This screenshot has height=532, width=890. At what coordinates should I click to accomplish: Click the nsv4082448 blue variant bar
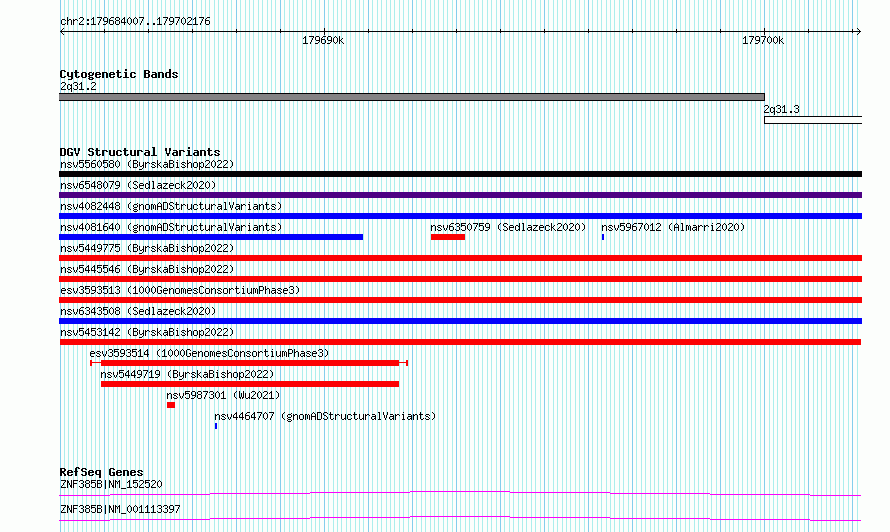click(x=460, y=216)
